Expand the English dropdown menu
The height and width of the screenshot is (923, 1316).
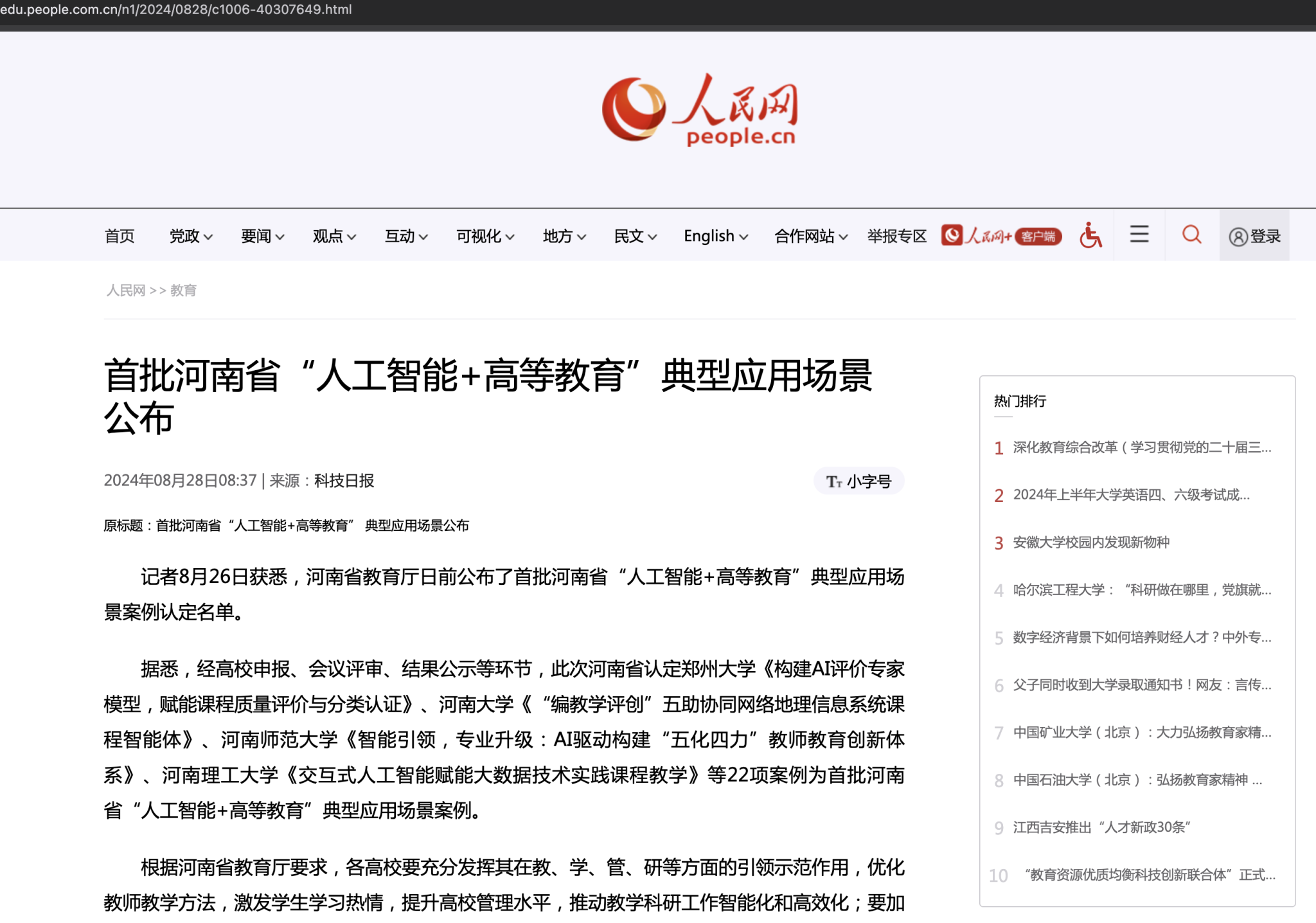[715, 236]
